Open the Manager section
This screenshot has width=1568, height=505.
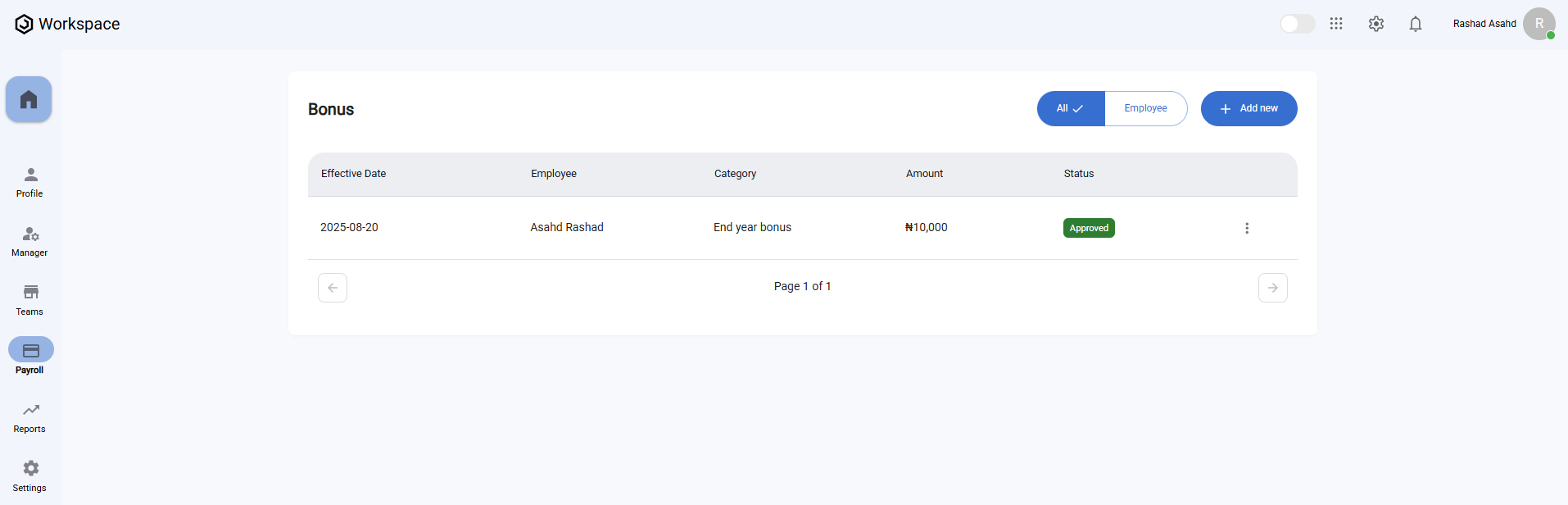click(x=30, y=241)
